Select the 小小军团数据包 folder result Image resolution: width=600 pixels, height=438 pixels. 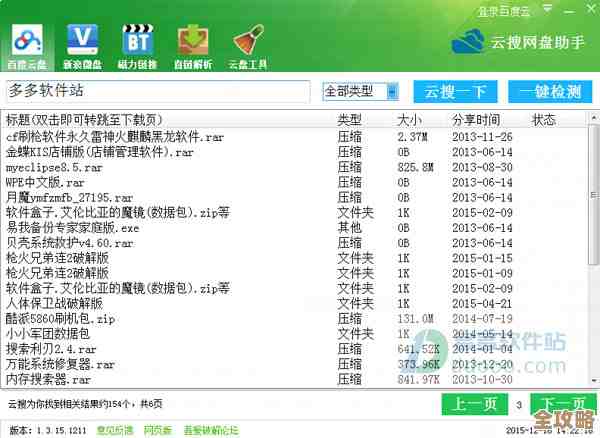click(295, 334)
